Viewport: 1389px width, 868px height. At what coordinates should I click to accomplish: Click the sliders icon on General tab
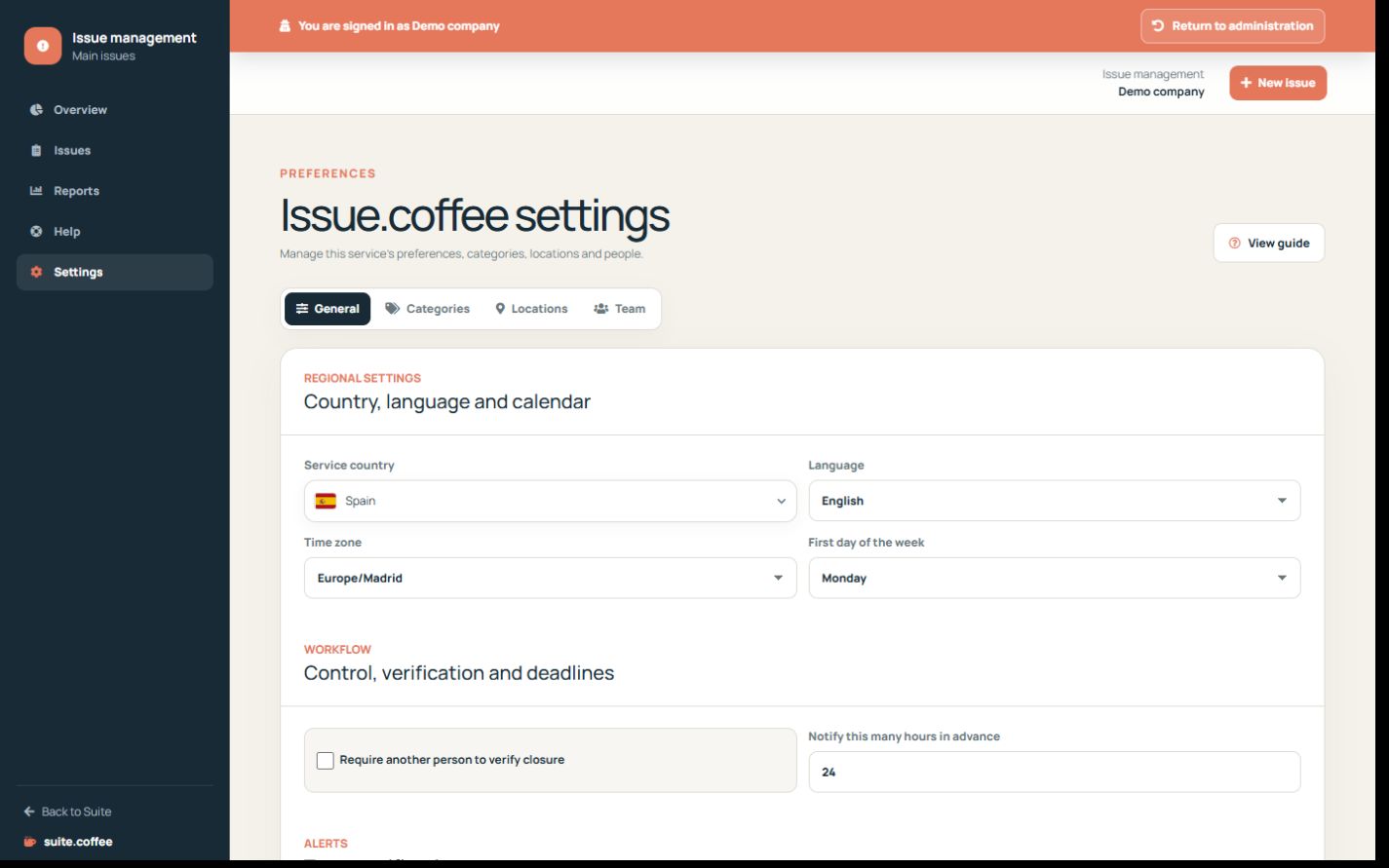[302, 309]
